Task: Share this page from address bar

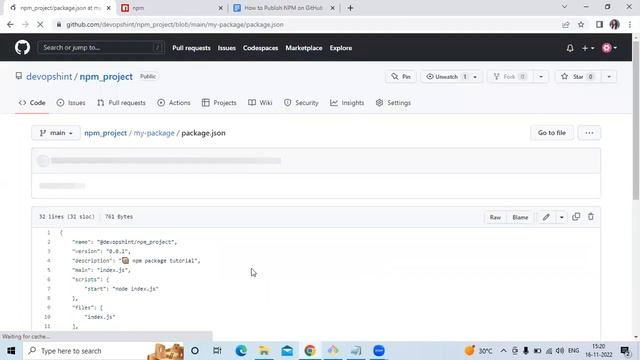Action: 565,24
